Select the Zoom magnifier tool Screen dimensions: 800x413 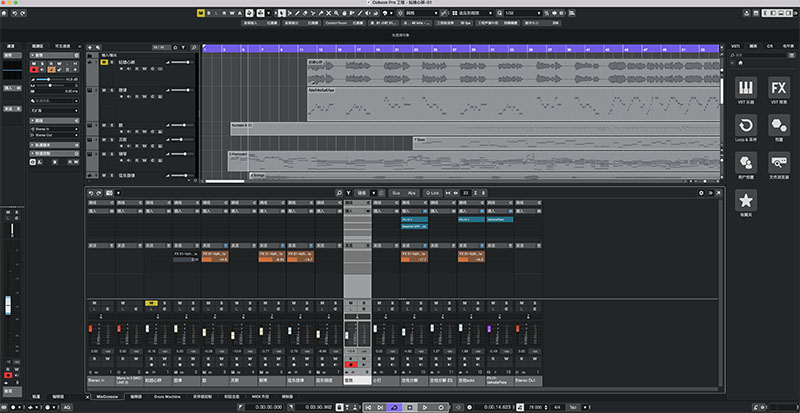tap(336, 13)
